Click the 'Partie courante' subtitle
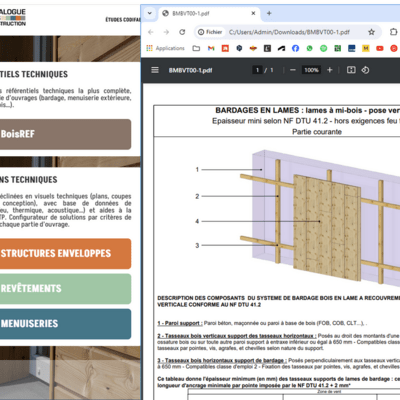400x400 pixels. click(317, 132)
